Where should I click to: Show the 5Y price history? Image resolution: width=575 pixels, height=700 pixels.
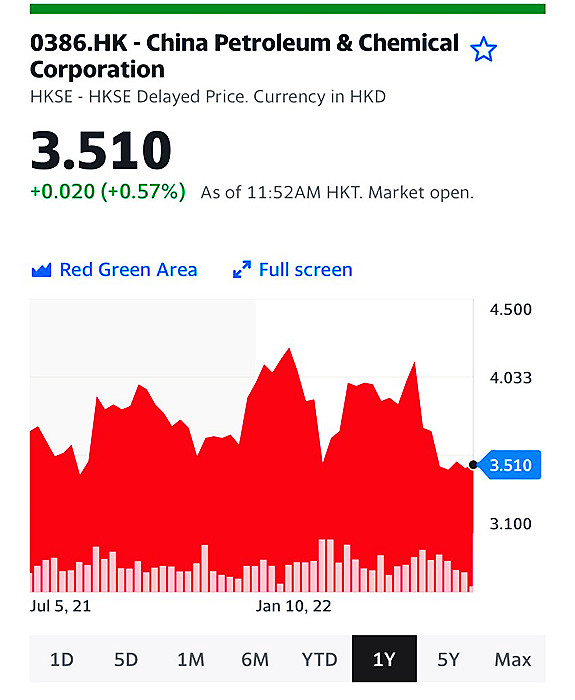(x=448, y=659)
